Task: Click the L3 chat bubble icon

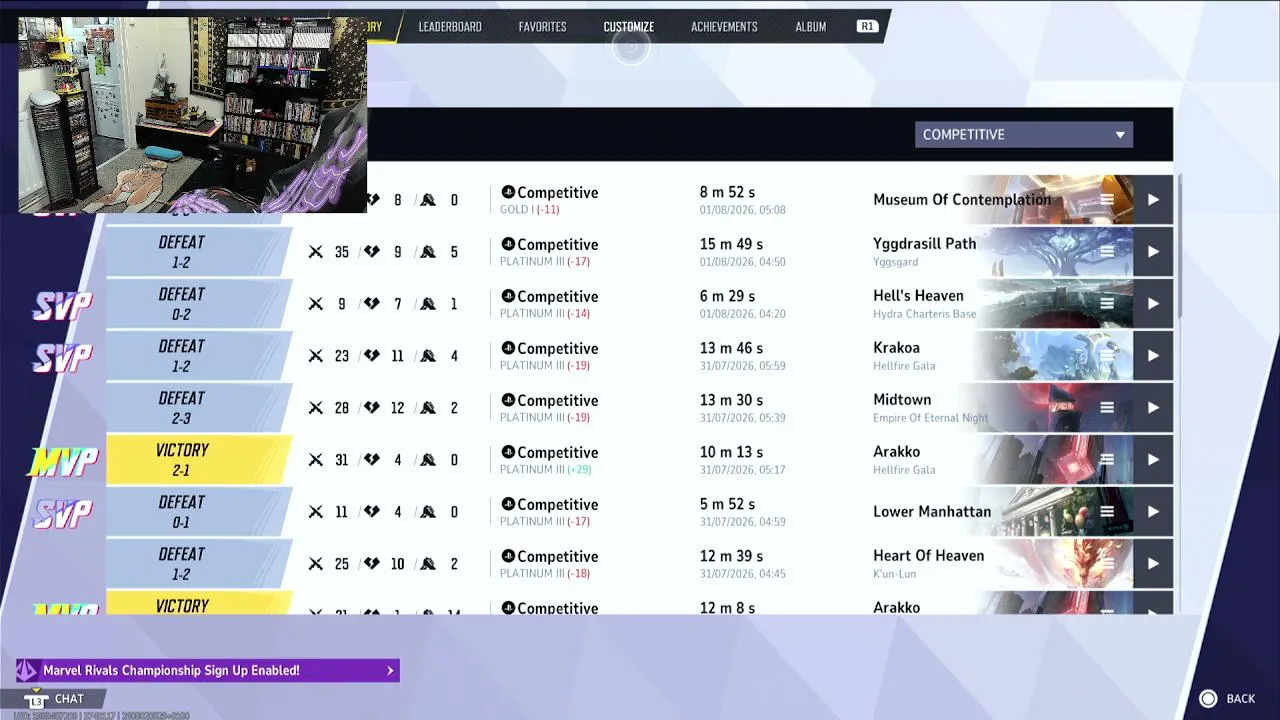Action: (x=36, y=699)
